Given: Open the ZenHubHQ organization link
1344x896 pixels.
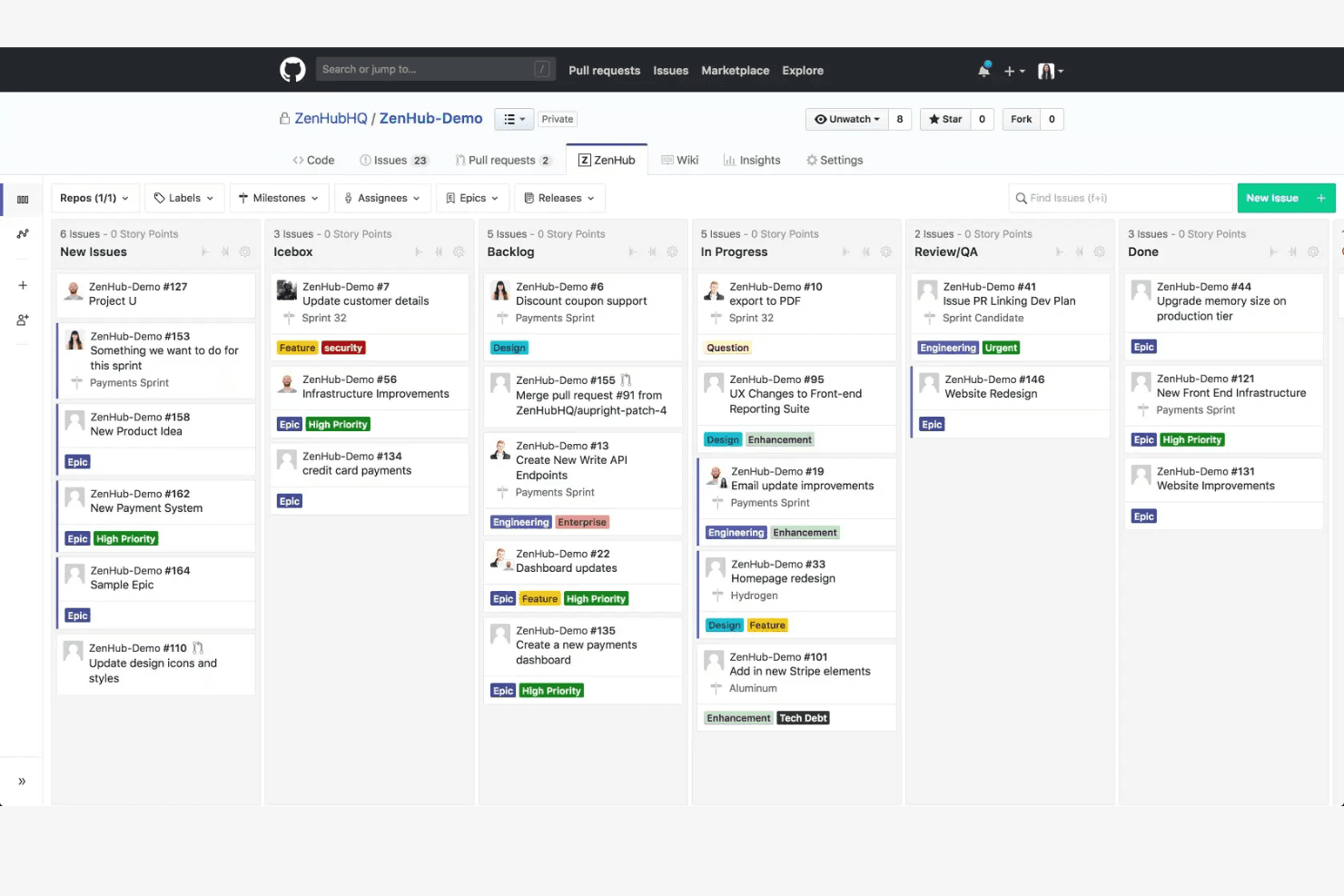Looking at the screenshot, I should pyautogui.click(x=331, y=119).
